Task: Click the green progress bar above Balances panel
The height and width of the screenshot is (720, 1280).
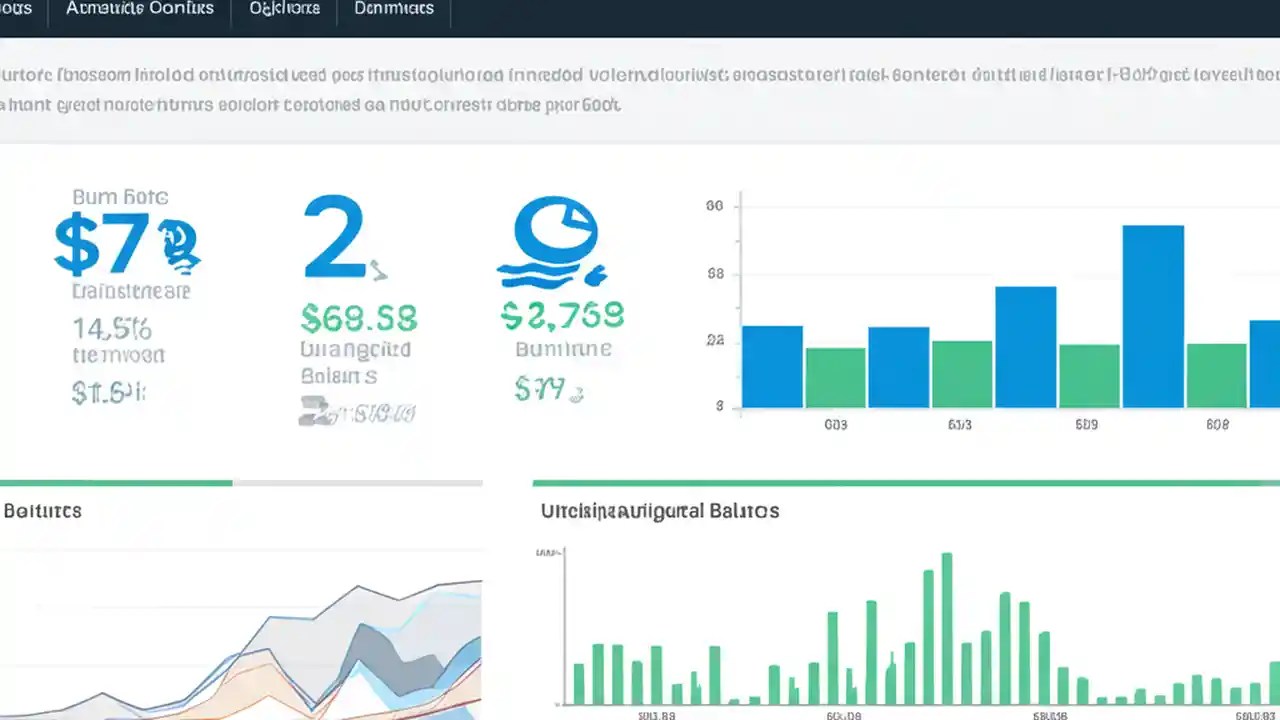Action: (116, 483)
